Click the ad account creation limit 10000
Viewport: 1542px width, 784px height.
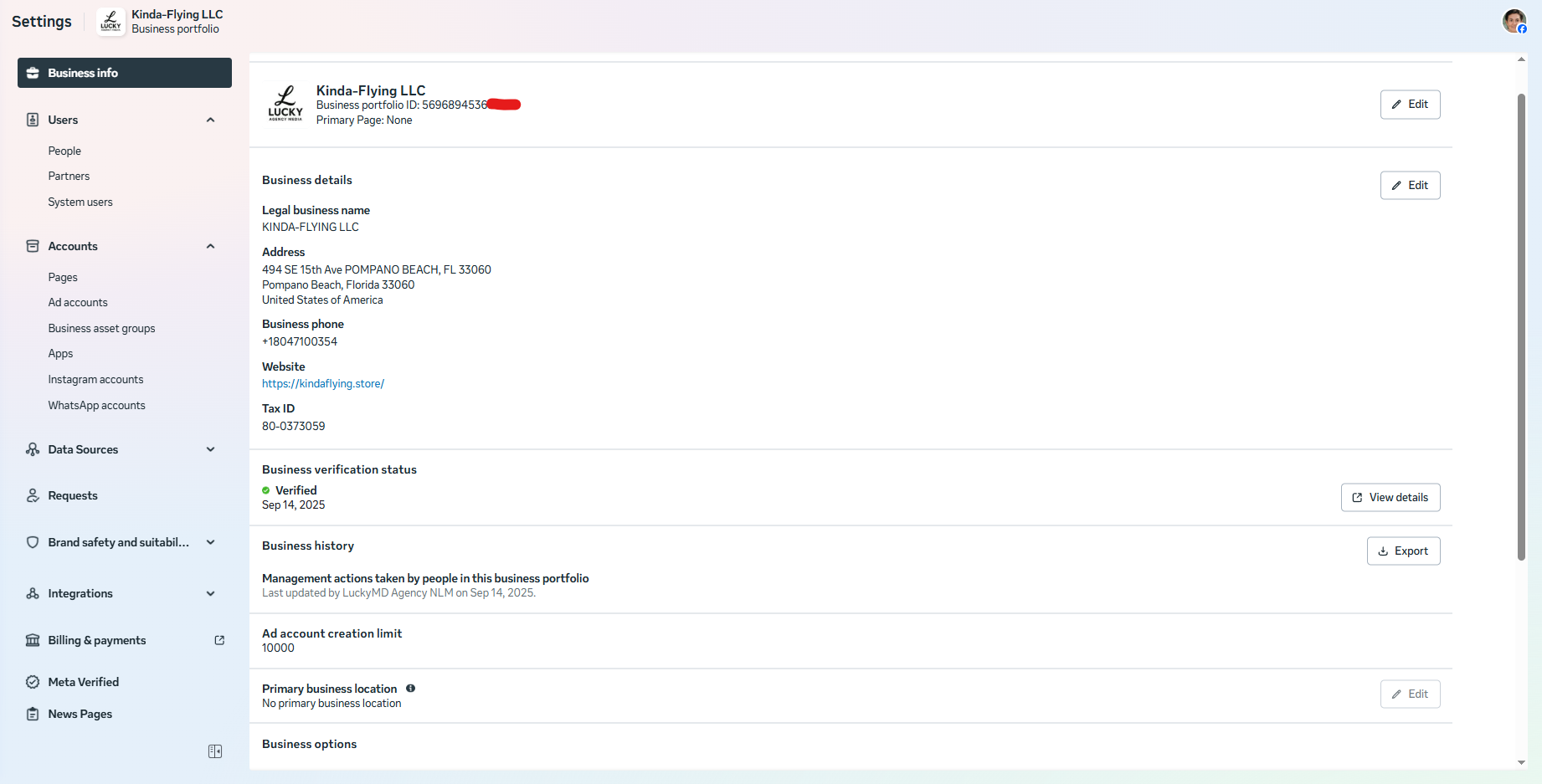pyautogui.click(x=278, y=648)
